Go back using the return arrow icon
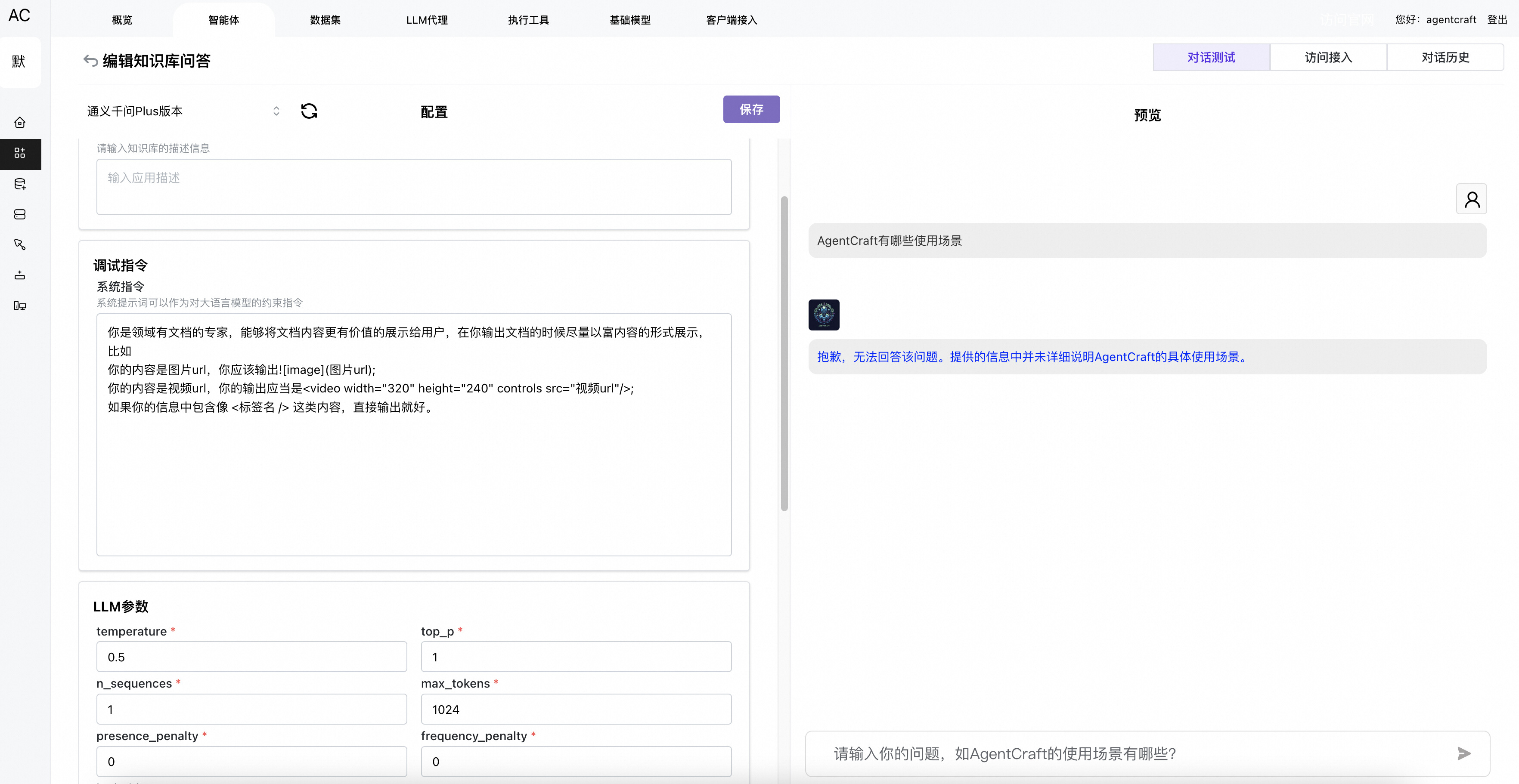Viewport: 1519px width, 784px height. pyautogui.click(x=90, y=60)
